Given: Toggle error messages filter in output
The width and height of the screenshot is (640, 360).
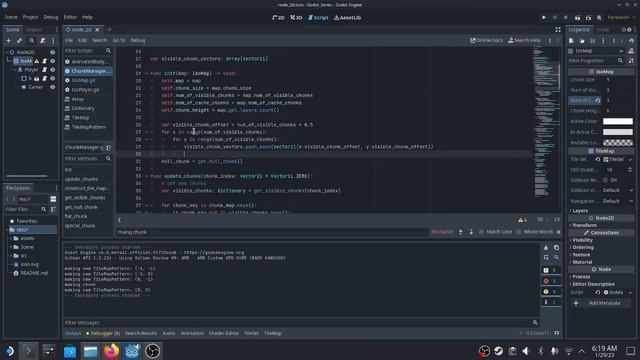Looking at the screenshot, I should tap(551, 281).
